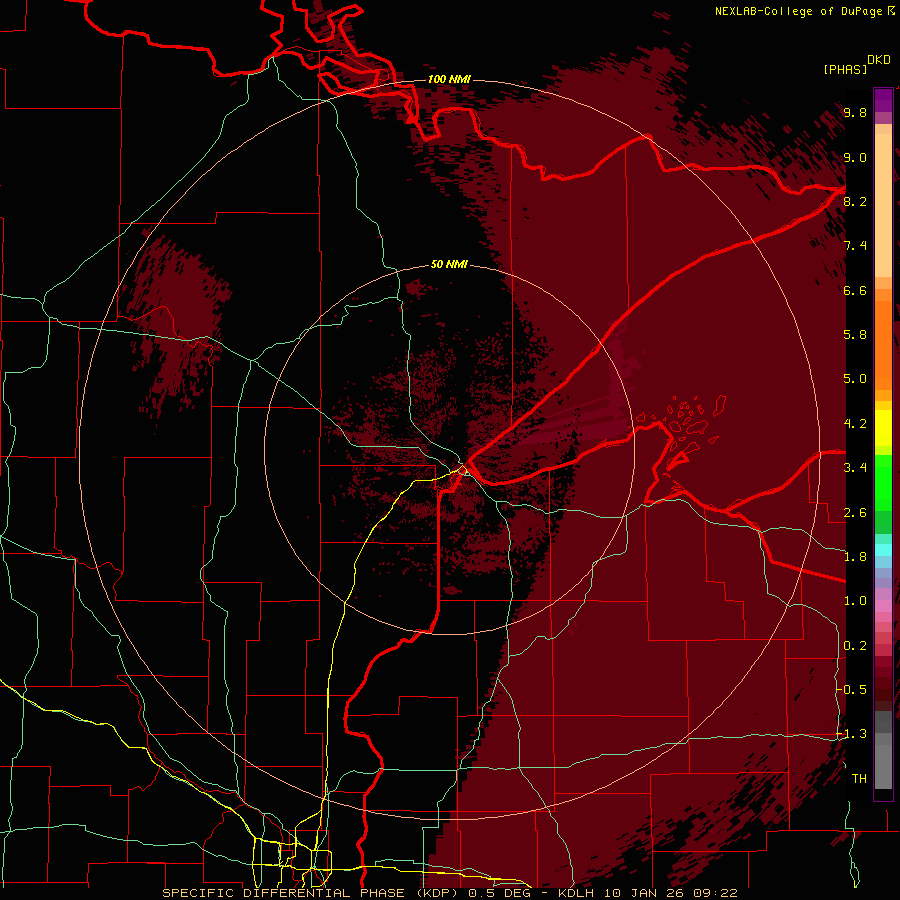Click the -0.5 value on the color scale

pos(851,689)
